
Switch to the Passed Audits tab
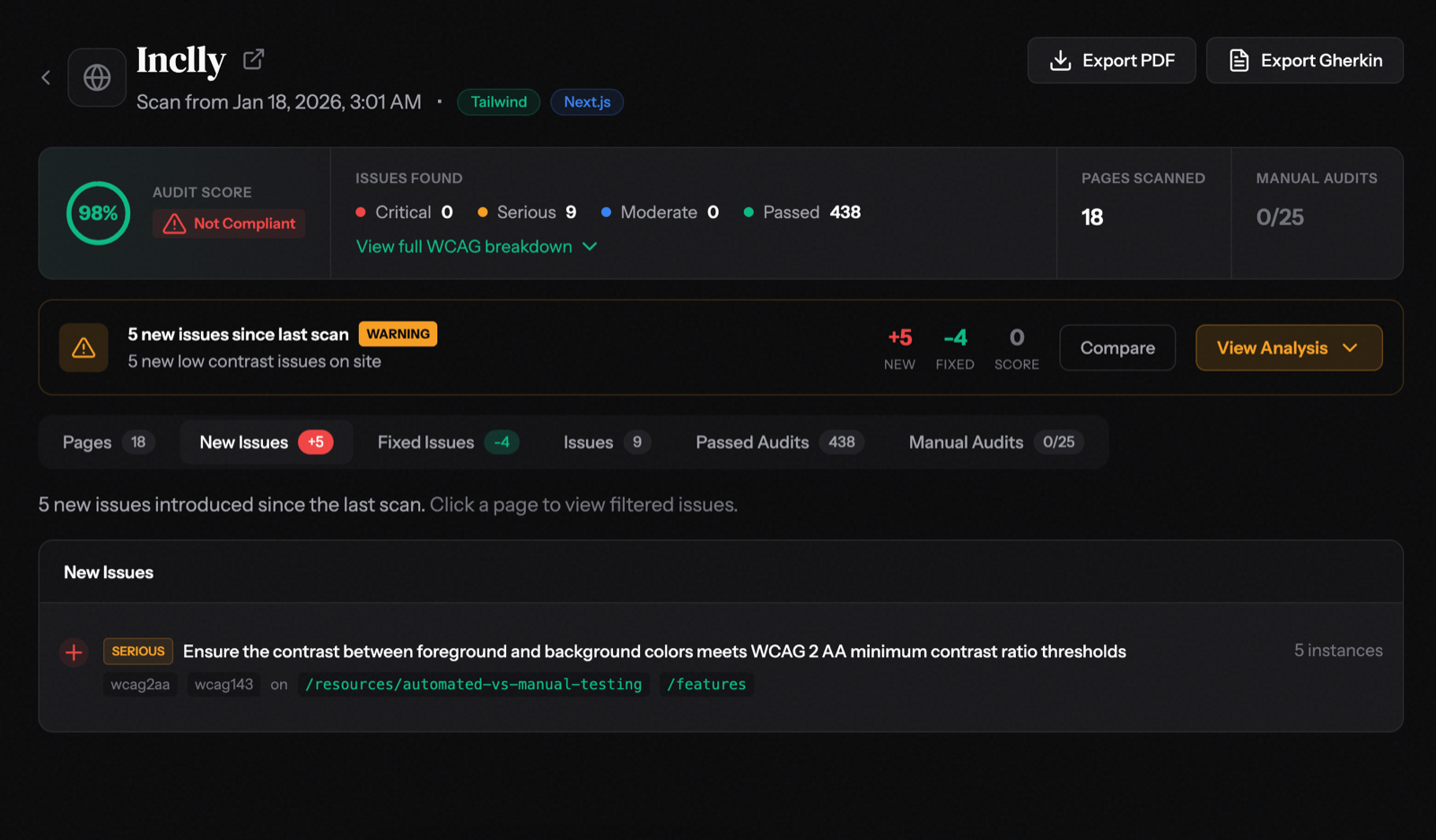751,442
